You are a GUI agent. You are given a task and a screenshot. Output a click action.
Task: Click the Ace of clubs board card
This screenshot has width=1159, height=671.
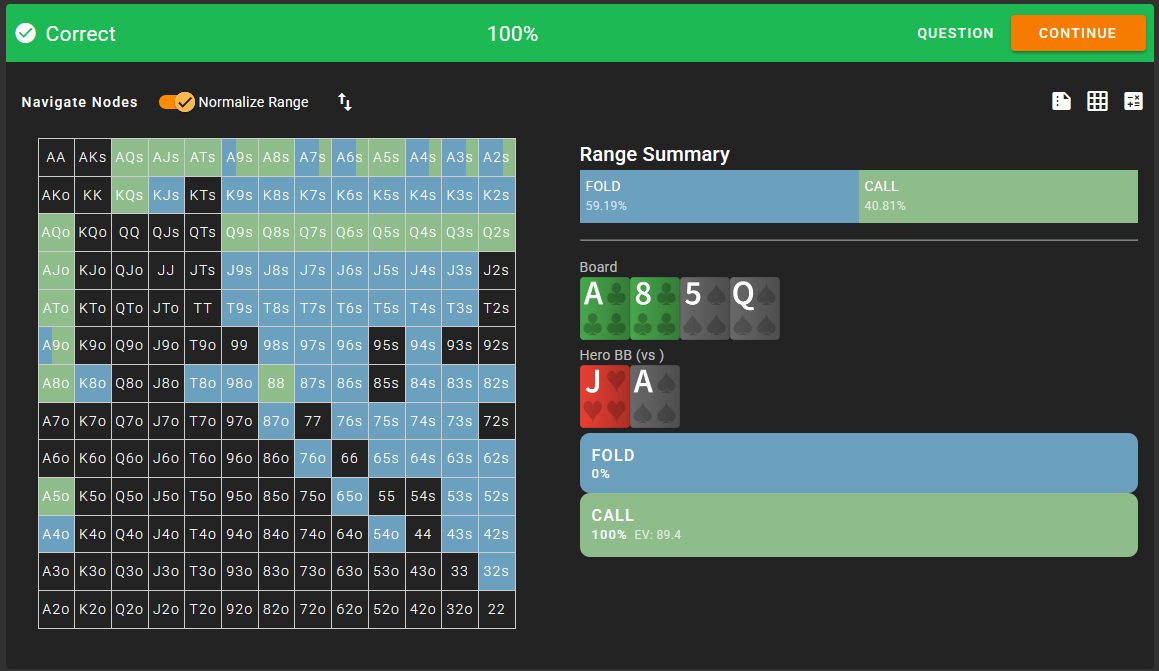pos(605,308)
